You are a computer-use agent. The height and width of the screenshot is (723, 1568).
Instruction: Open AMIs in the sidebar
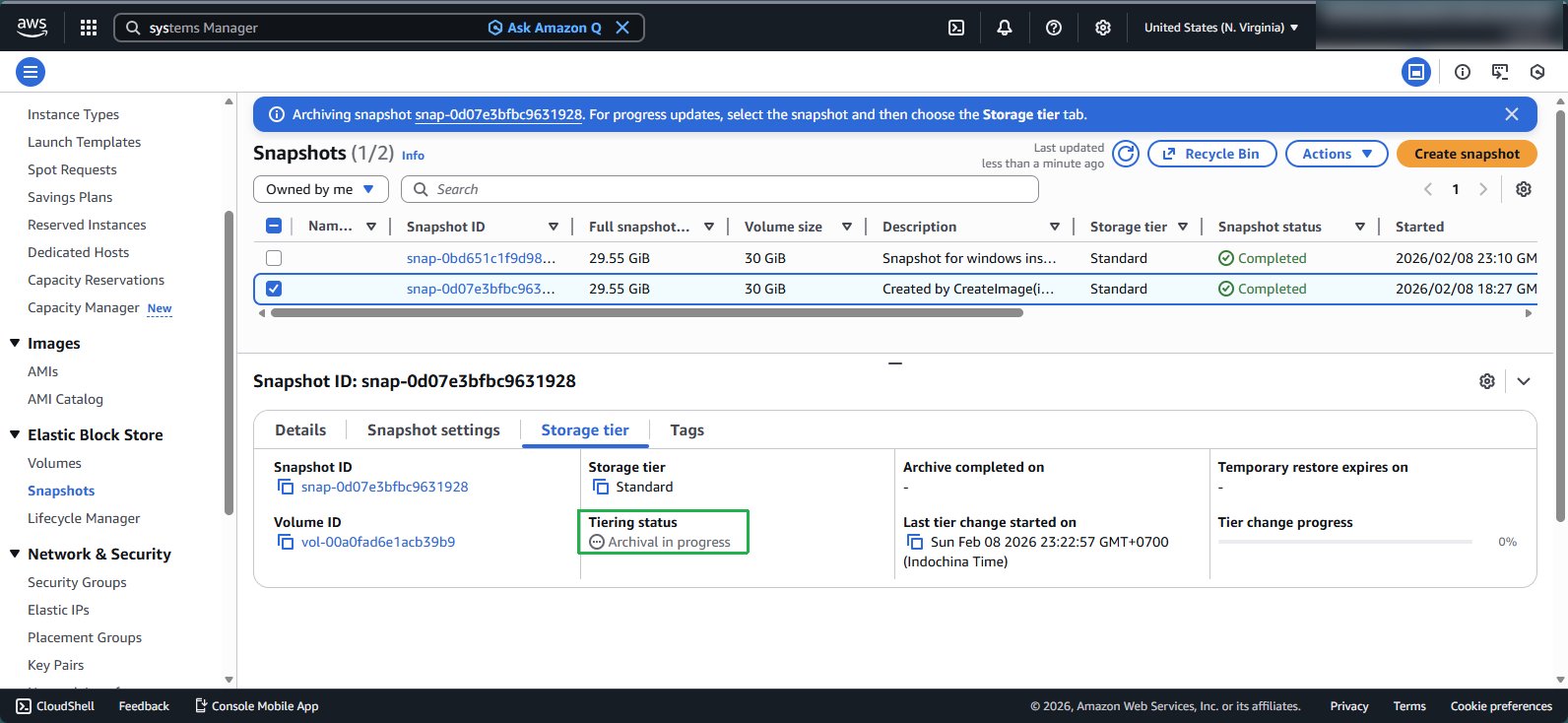coord(42,371)
